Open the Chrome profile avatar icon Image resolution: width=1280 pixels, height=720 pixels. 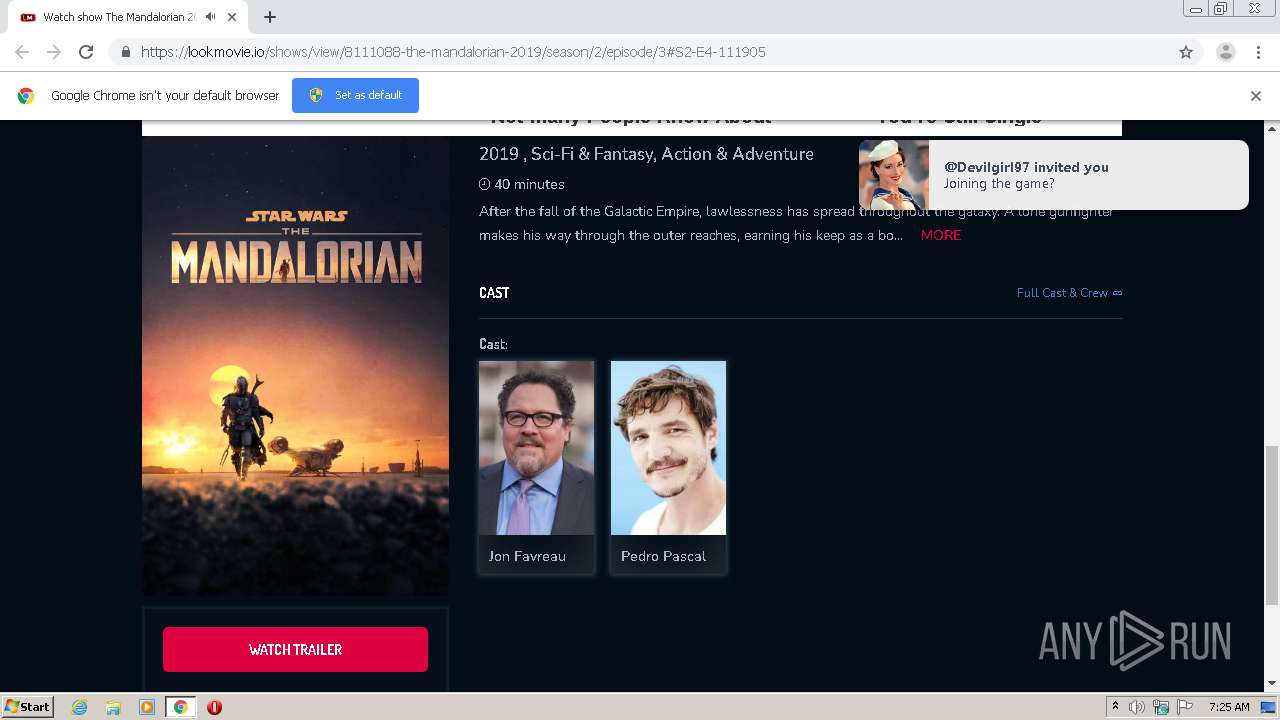[1225, 52]
